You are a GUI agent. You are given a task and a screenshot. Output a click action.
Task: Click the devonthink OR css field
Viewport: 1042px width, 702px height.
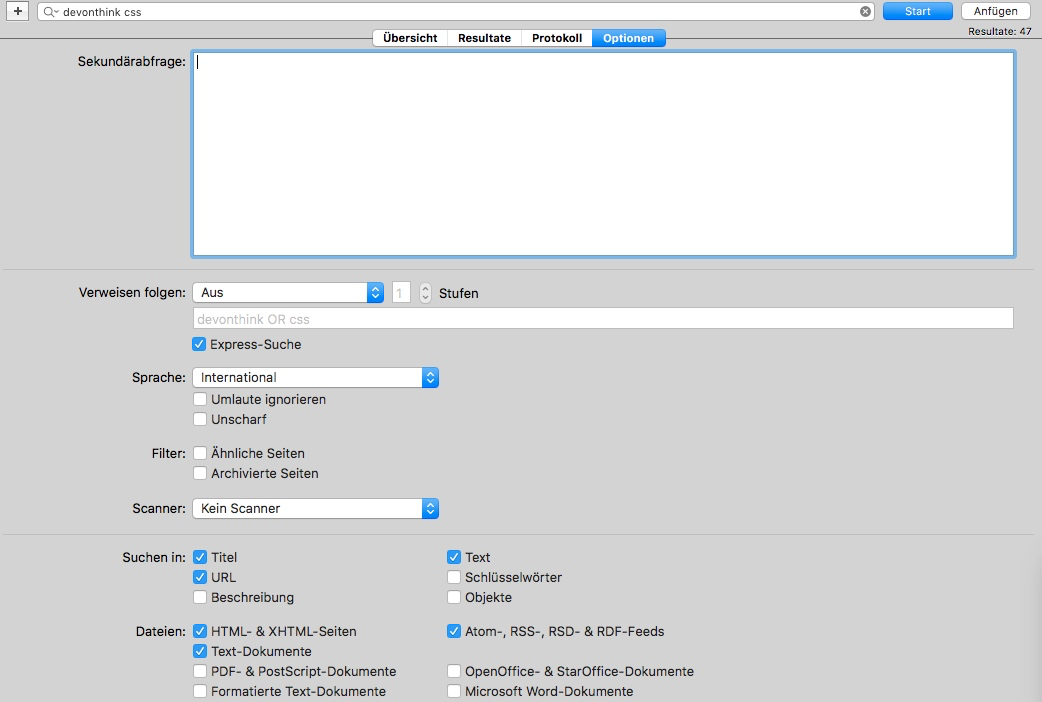point(602,319)
